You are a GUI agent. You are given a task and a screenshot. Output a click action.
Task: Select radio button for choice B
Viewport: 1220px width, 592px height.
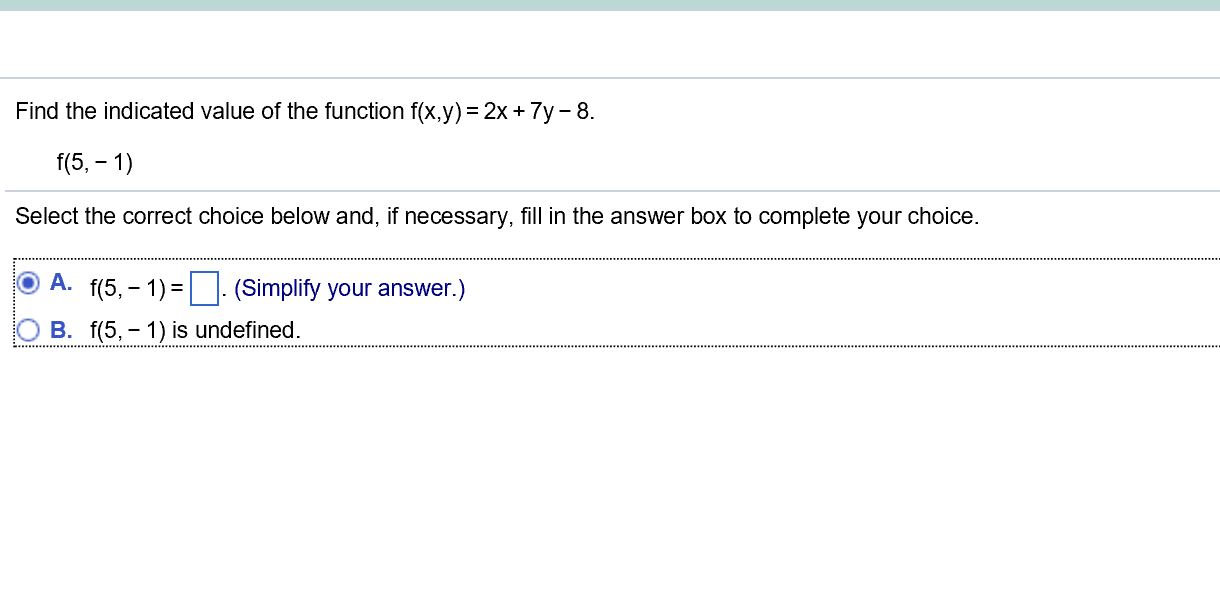pyautogui.click(x=30, y=329)
